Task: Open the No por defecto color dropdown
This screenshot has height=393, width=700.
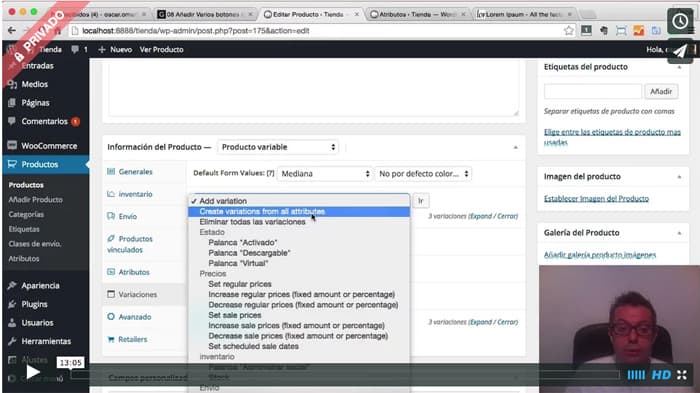Action: click(423, 173)
